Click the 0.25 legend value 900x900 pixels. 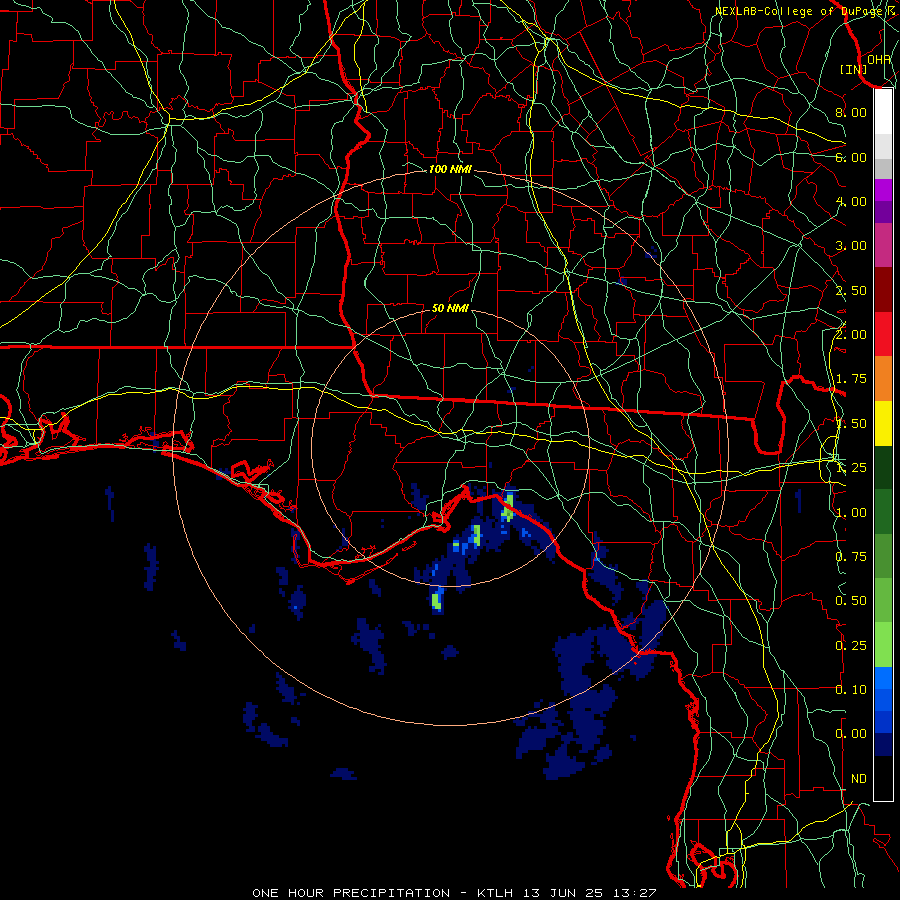[x=851, y=646]
